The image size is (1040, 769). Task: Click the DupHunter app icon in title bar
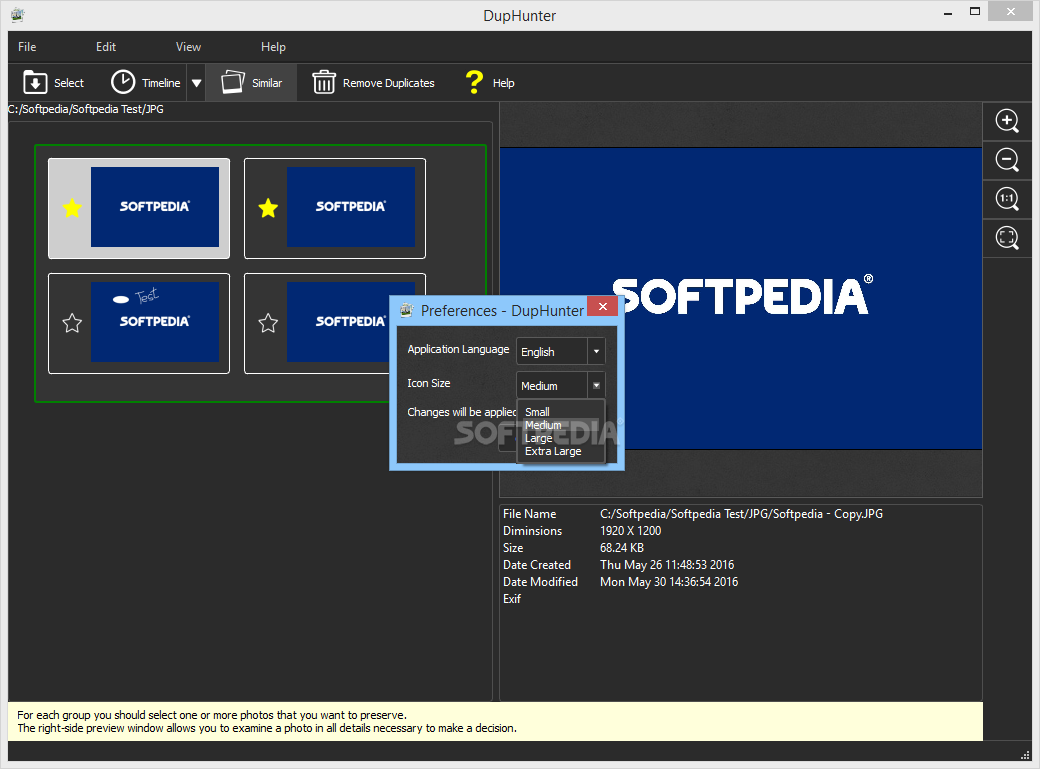point(17,13)
